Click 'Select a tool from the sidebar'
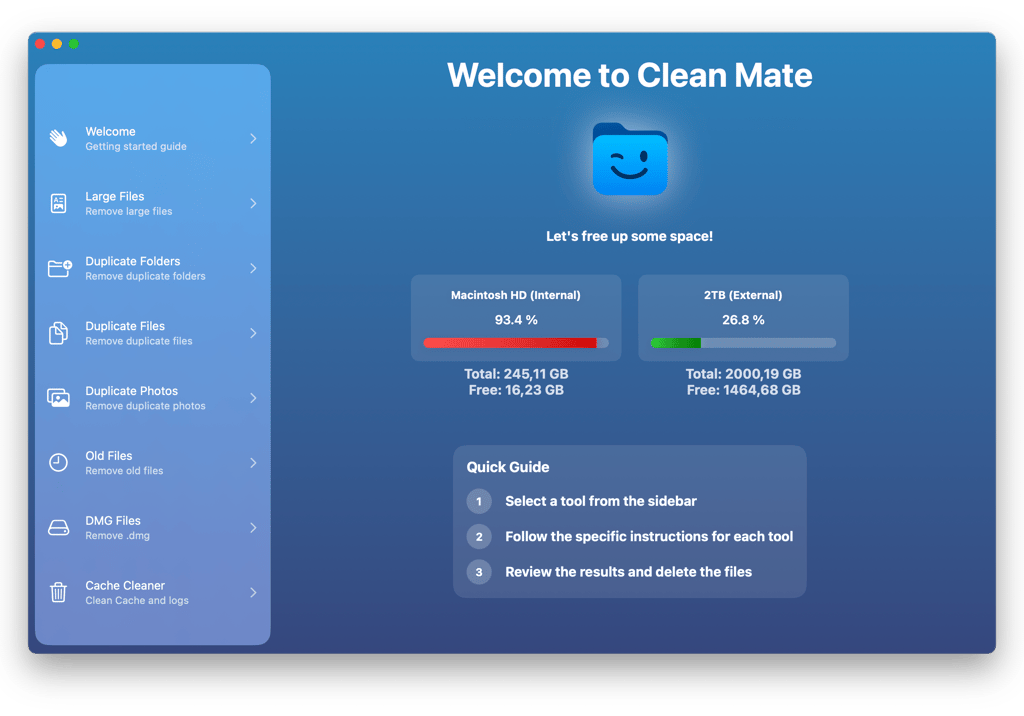 [601, 501]
